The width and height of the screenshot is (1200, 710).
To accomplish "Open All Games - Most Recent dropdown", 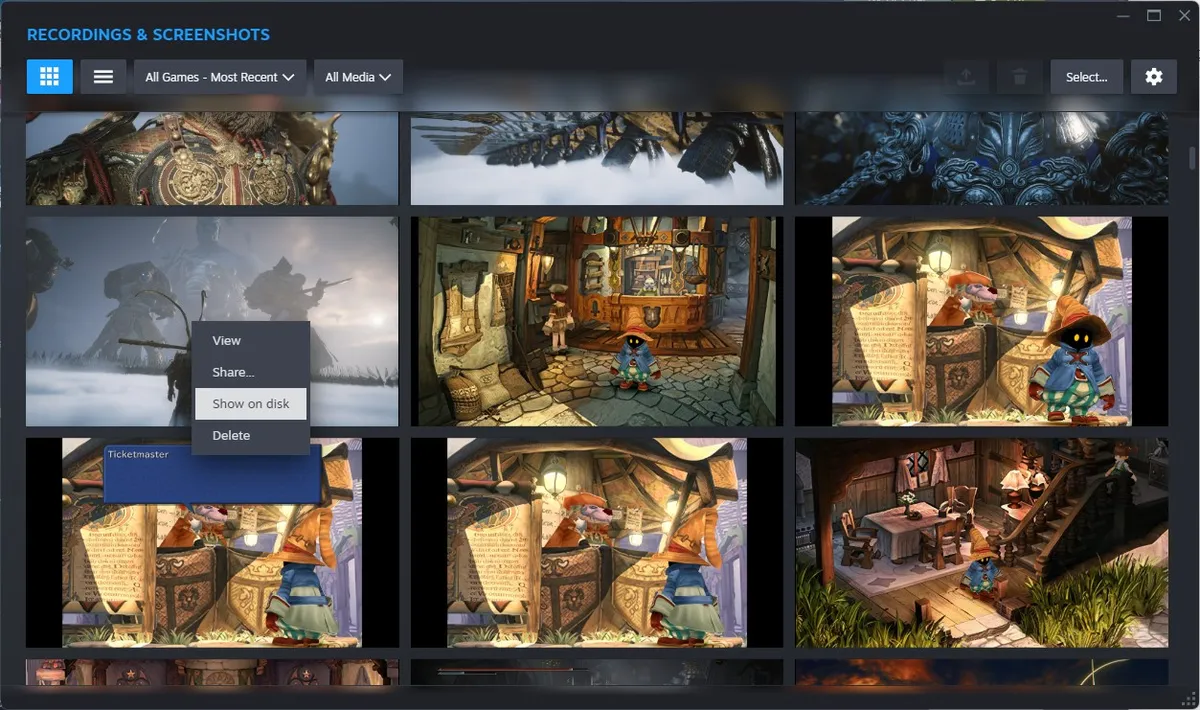I will tap(219, 76).
